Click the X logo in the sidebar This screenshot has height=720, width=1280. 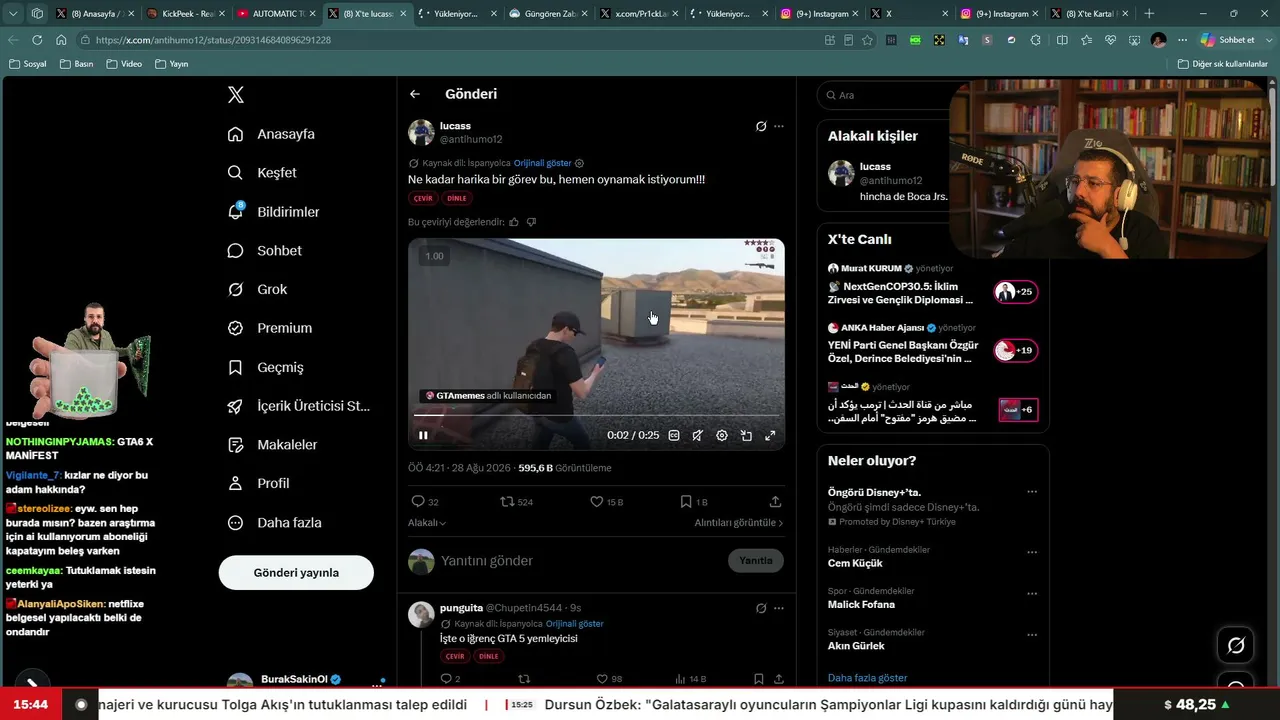tap(236, 95)
